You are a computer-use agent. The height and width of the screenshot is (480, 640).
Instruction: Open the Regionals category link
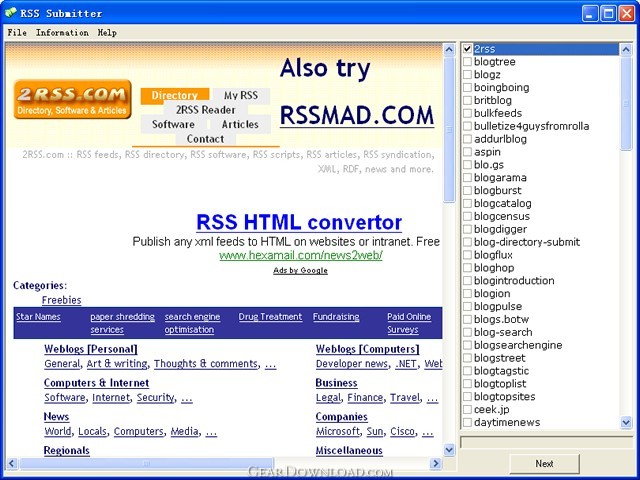67,451
